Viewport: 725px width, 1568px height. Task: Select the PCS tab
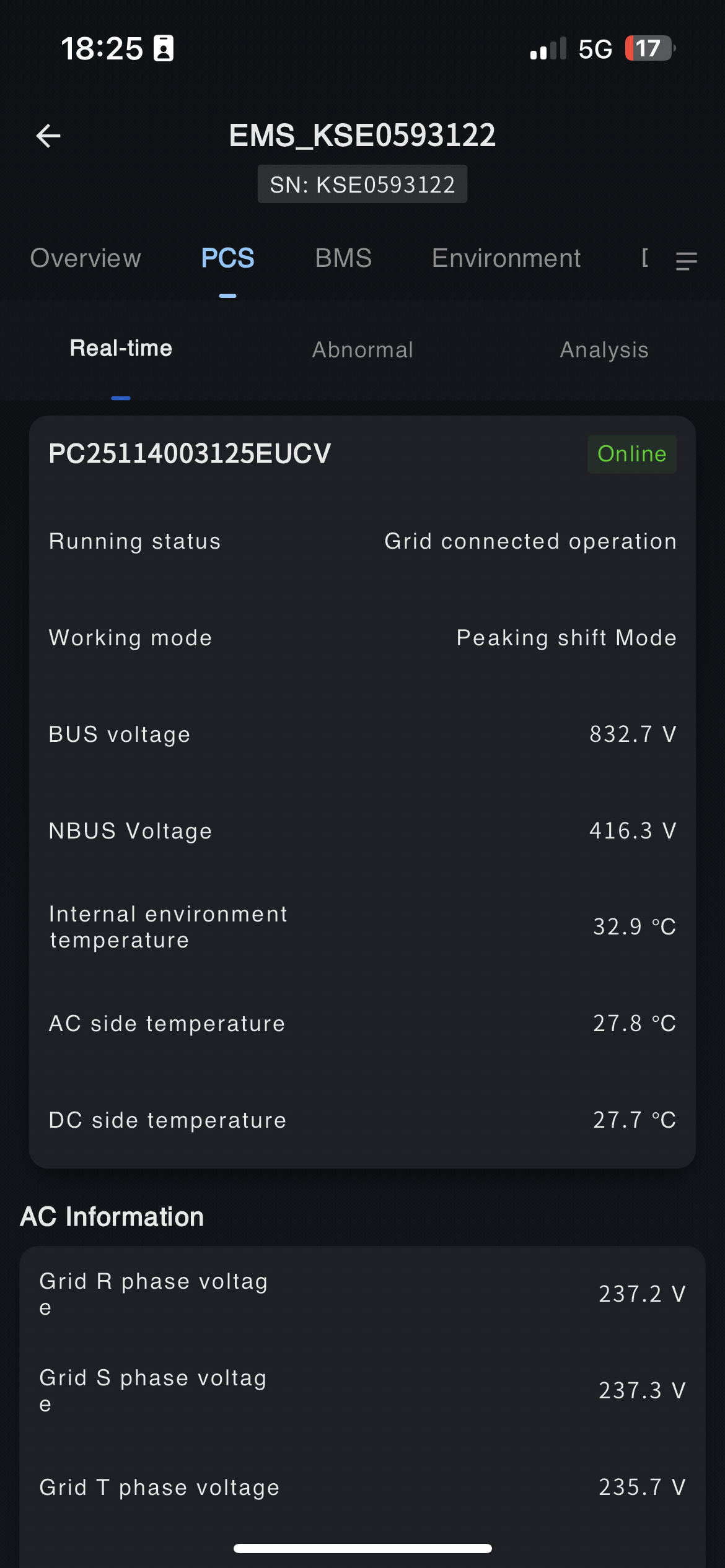[227, 258]
